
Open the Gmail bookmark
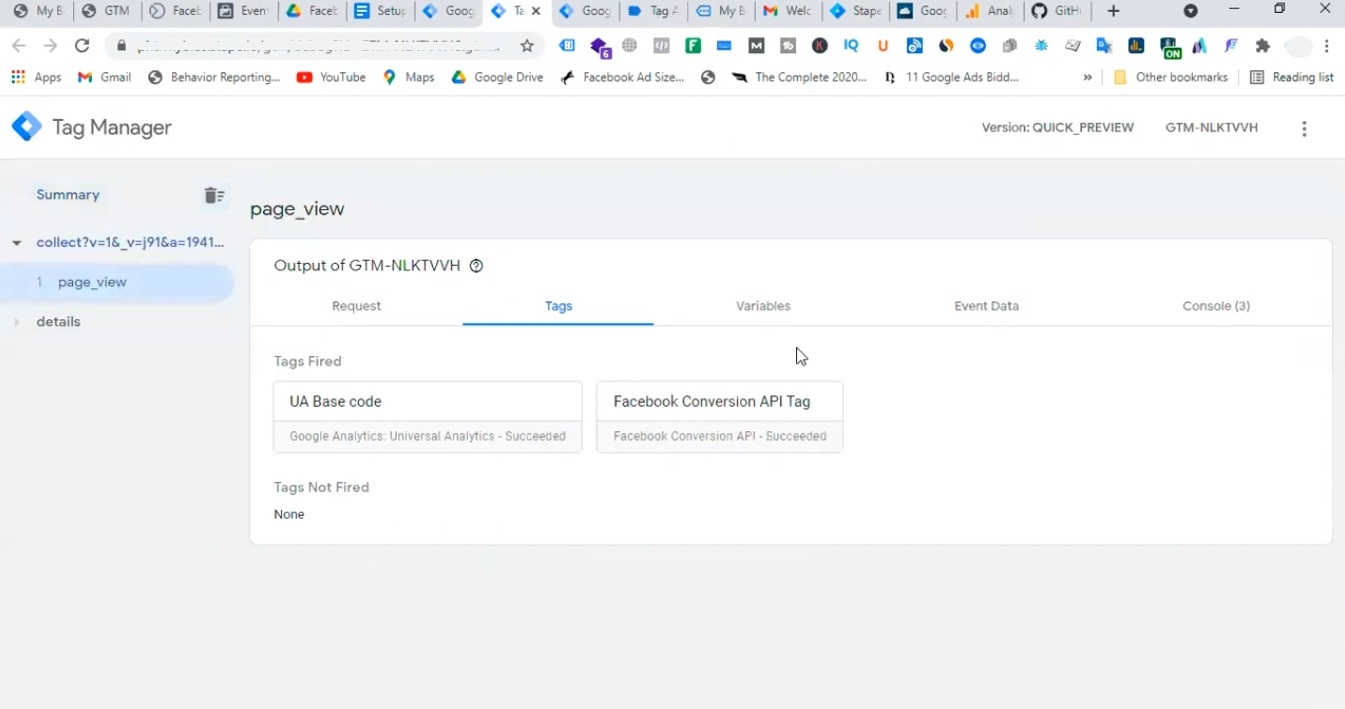coord(104,77)
